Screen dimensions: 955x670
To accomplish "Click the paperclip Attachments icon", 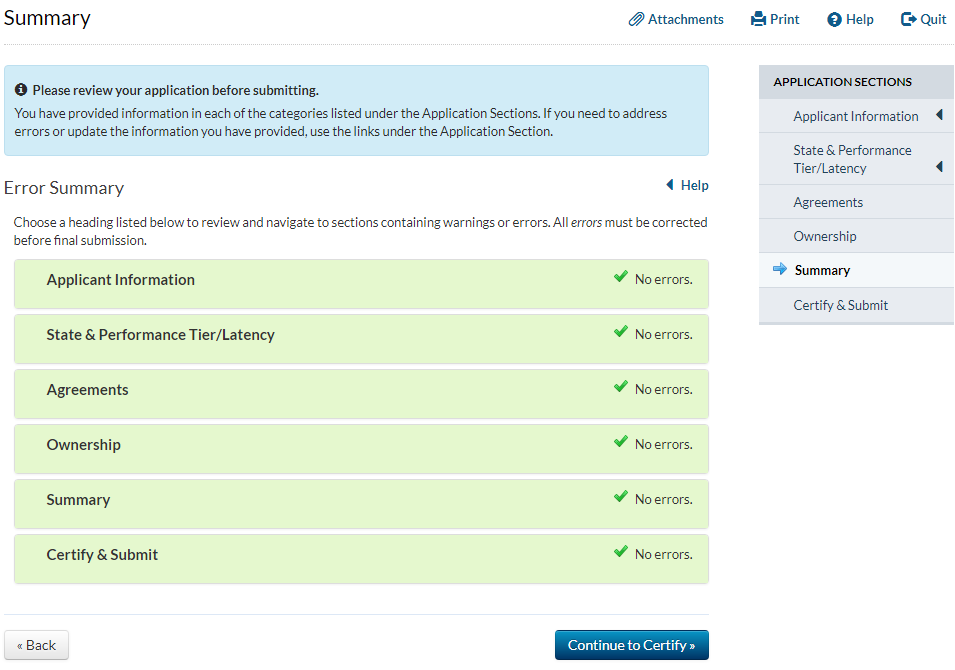I will pos(636,19).
